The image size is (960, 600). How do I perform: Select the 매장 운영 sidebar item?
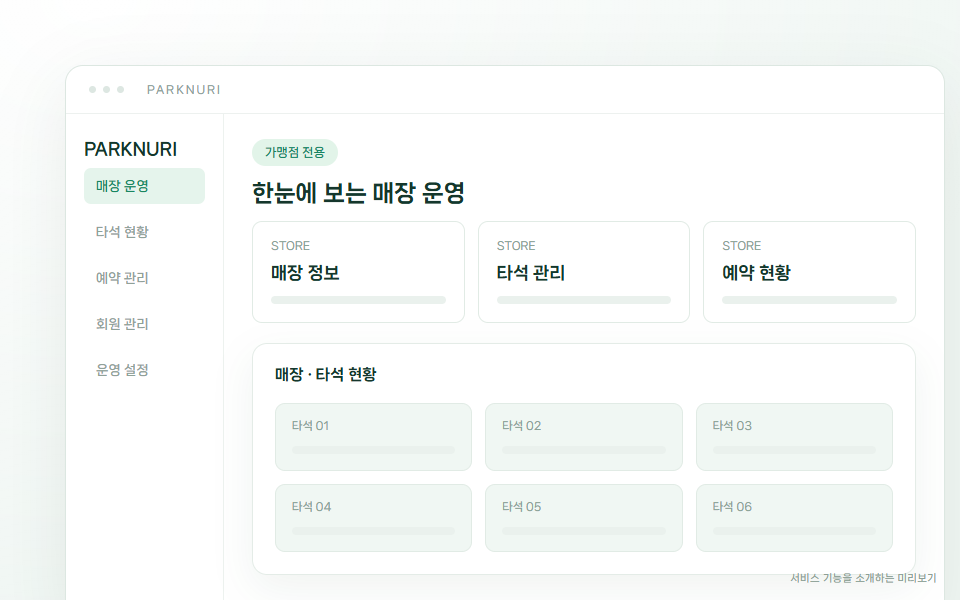pos(144,186)
